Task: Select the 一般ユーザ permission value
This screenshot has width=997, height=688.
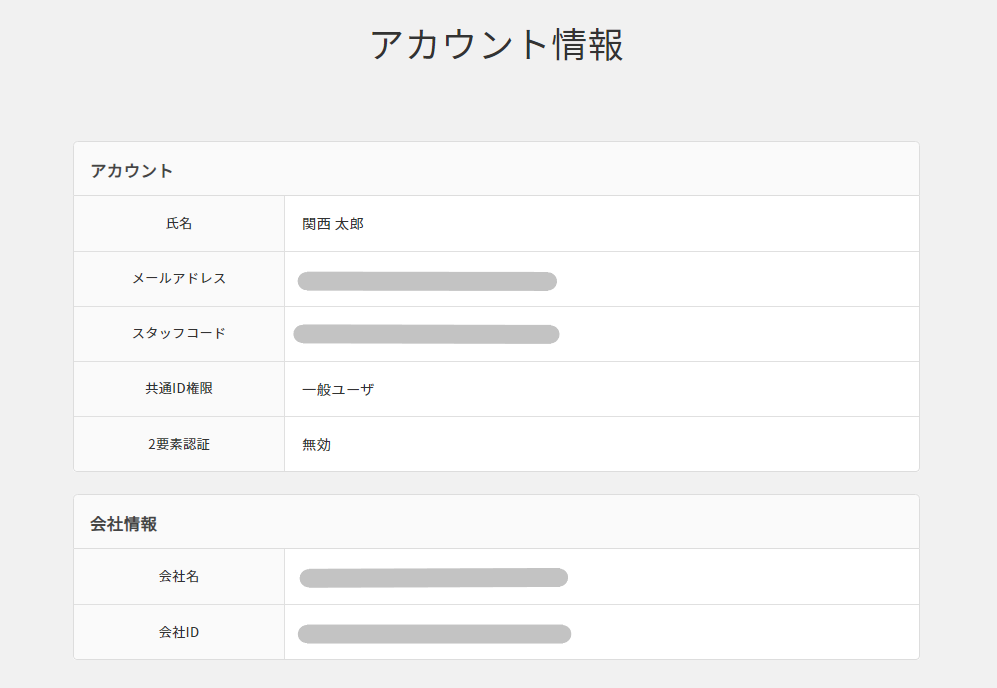Action: point(338,390)
